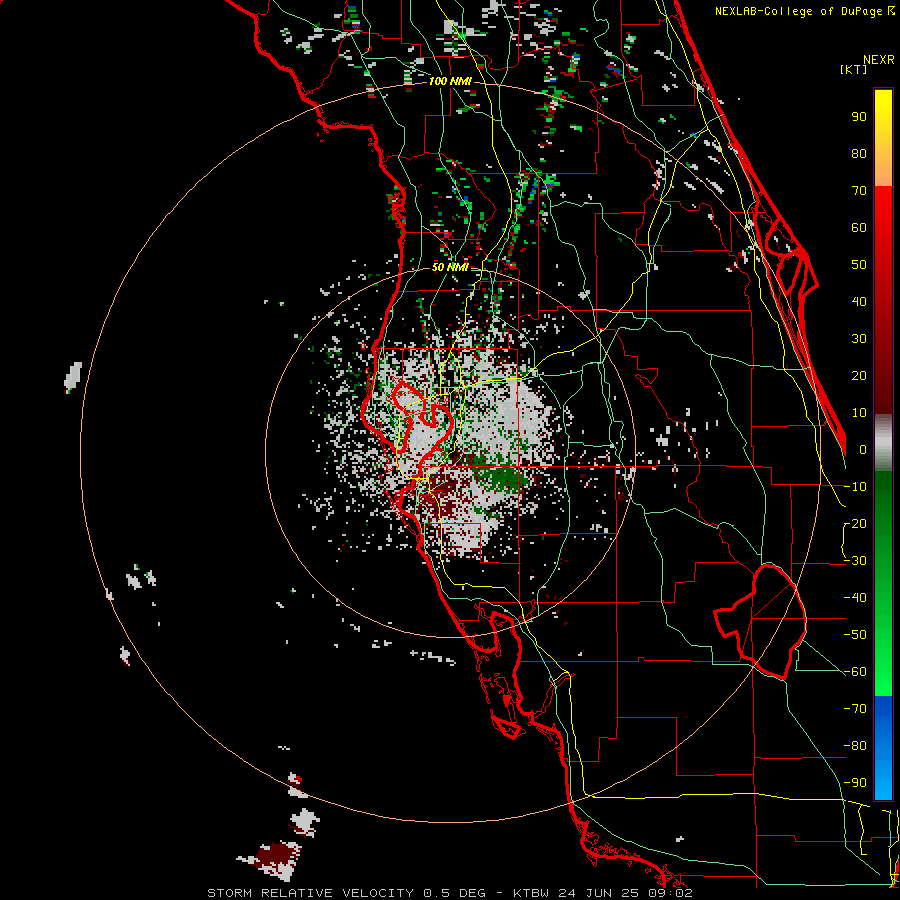
Task: Click the positive 90 scale value
Action: coord(859,117)
